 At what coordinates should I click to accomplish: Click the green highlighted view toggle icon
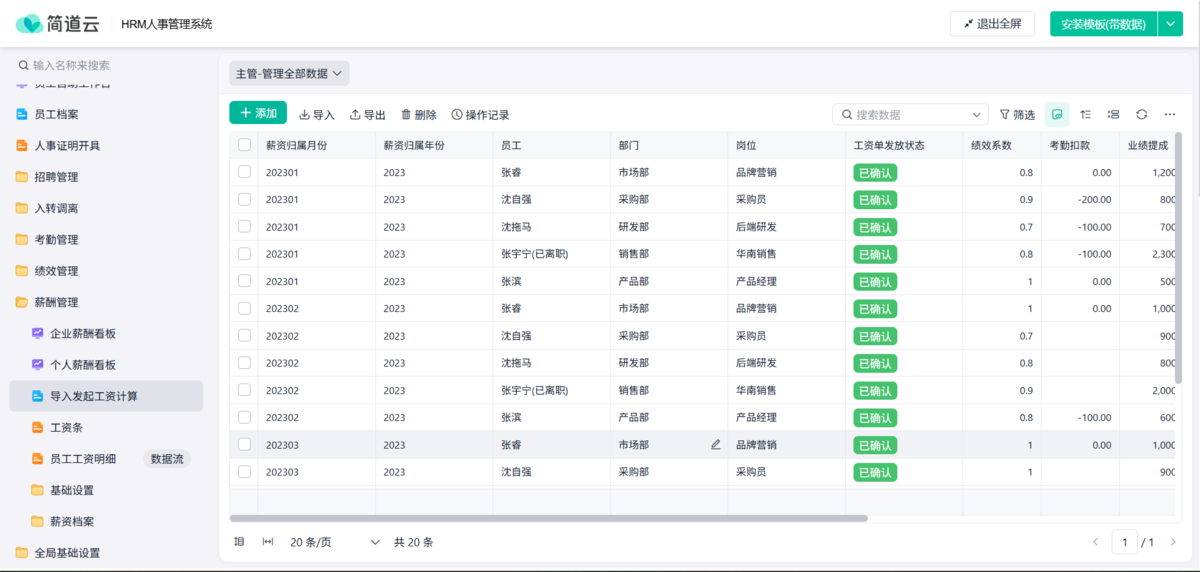(1057, 115)
